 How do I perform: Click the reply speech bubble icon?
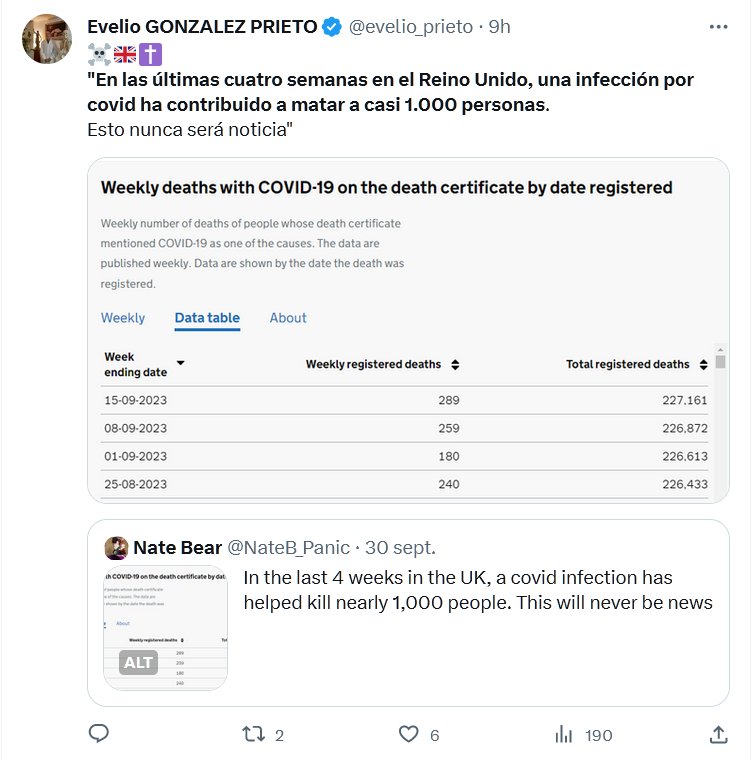(98, 734)
